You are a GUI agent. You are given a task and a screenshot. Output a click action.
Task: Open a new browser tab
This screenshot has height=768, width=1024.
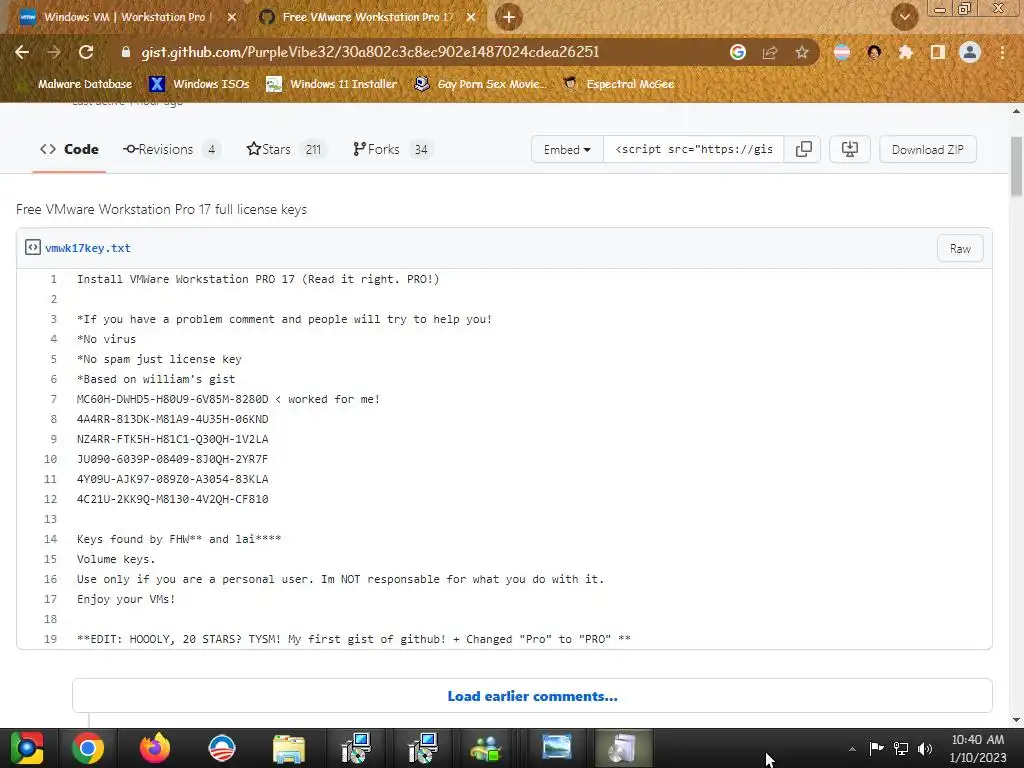point(509,17)
